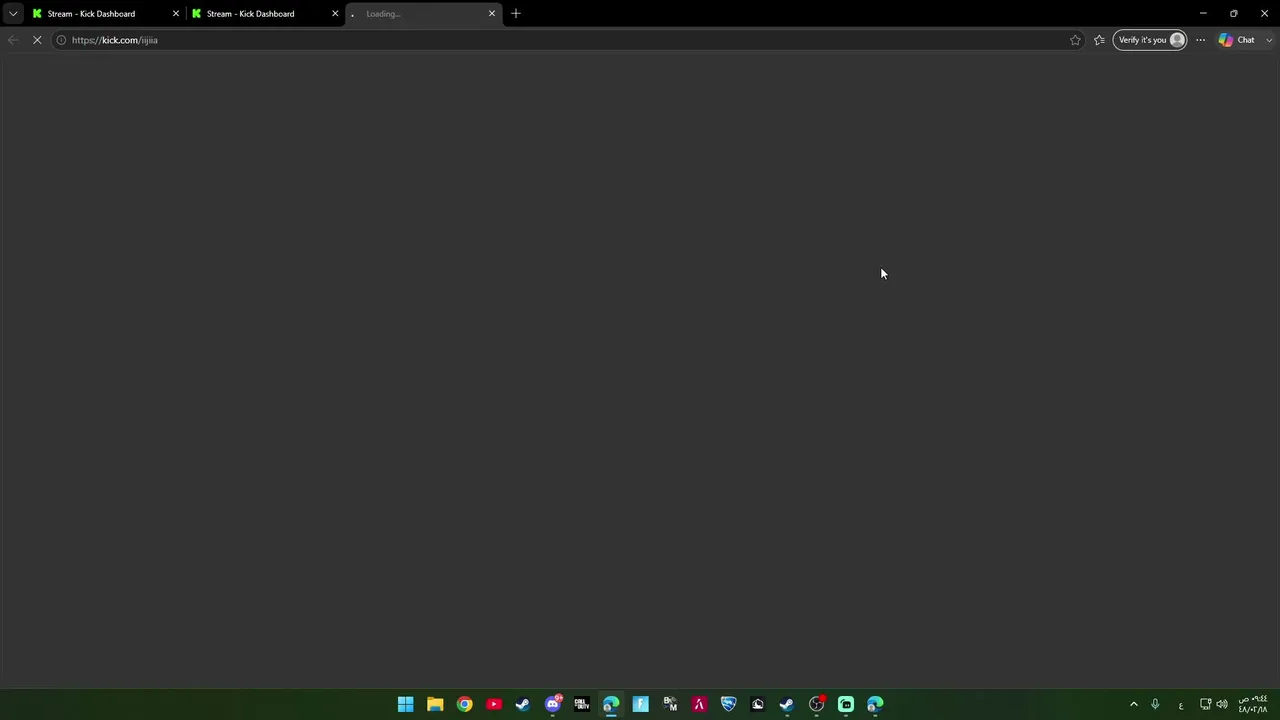Launch Call of Duty from taskbar
Screen dimensions: 1280x720
pos(582,704)
